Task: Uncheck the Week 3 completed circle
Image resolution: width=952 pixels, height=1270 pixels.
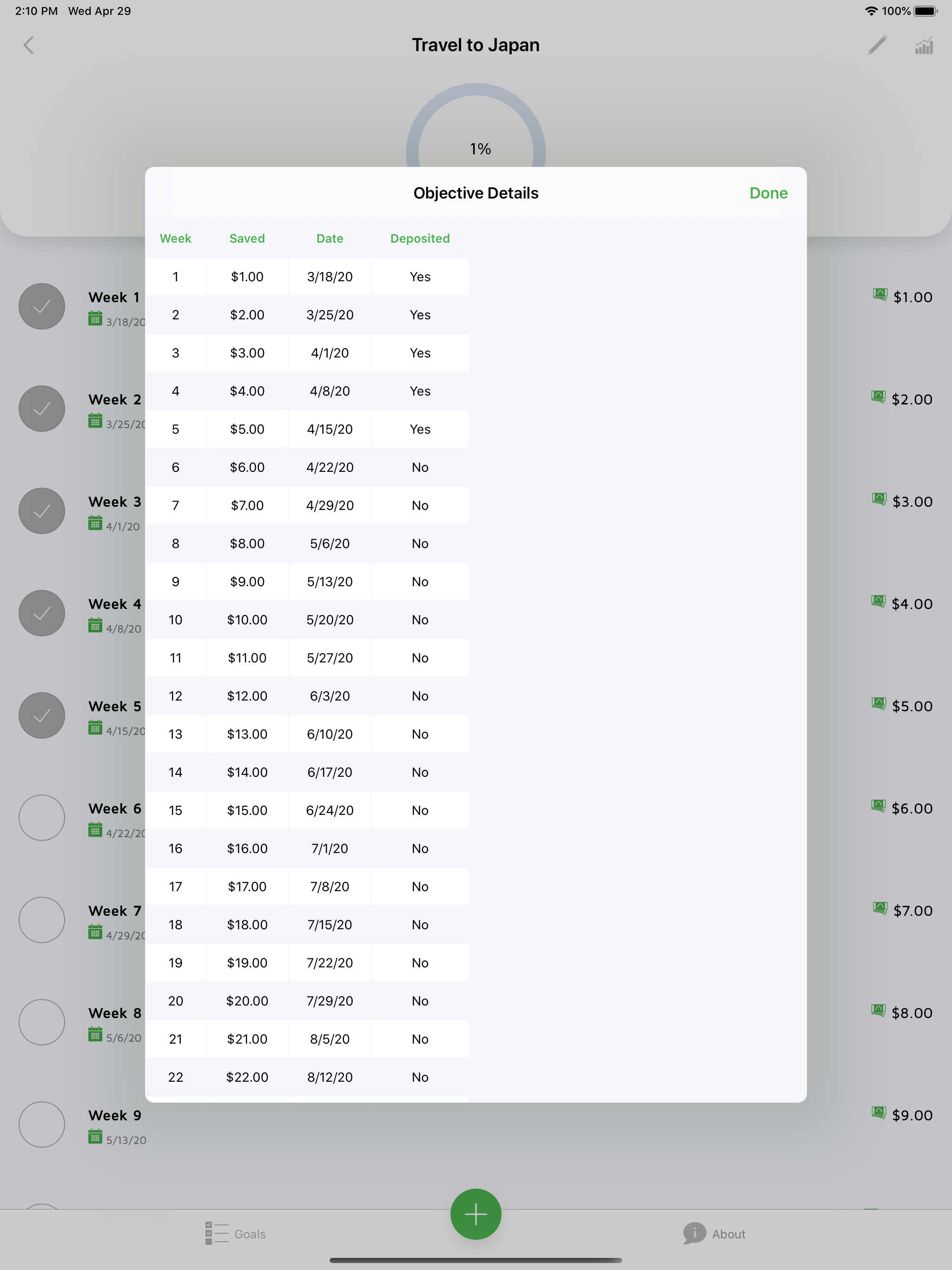Action: tap(41, 511)
